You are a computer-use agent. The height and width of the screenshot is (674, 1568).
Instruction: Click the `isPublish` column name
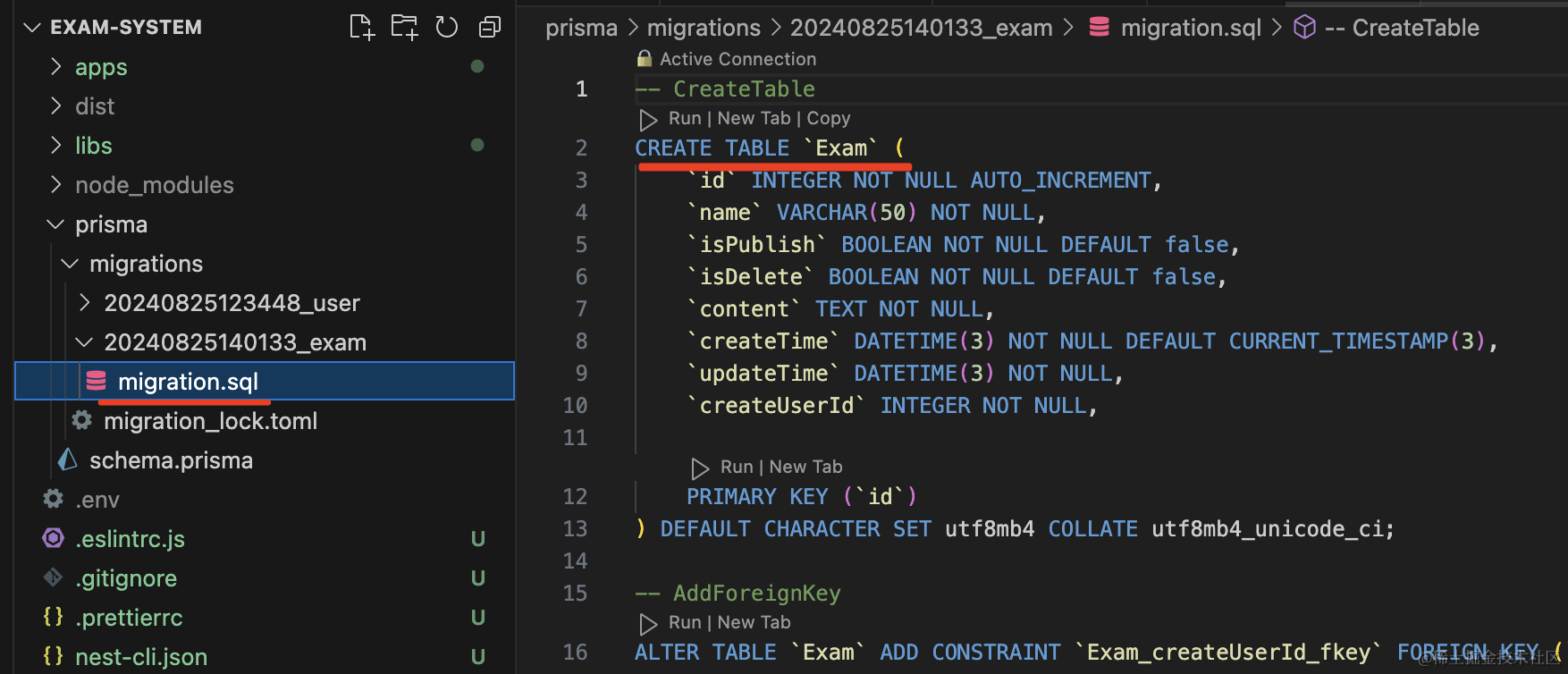click(x=757, y=245)
